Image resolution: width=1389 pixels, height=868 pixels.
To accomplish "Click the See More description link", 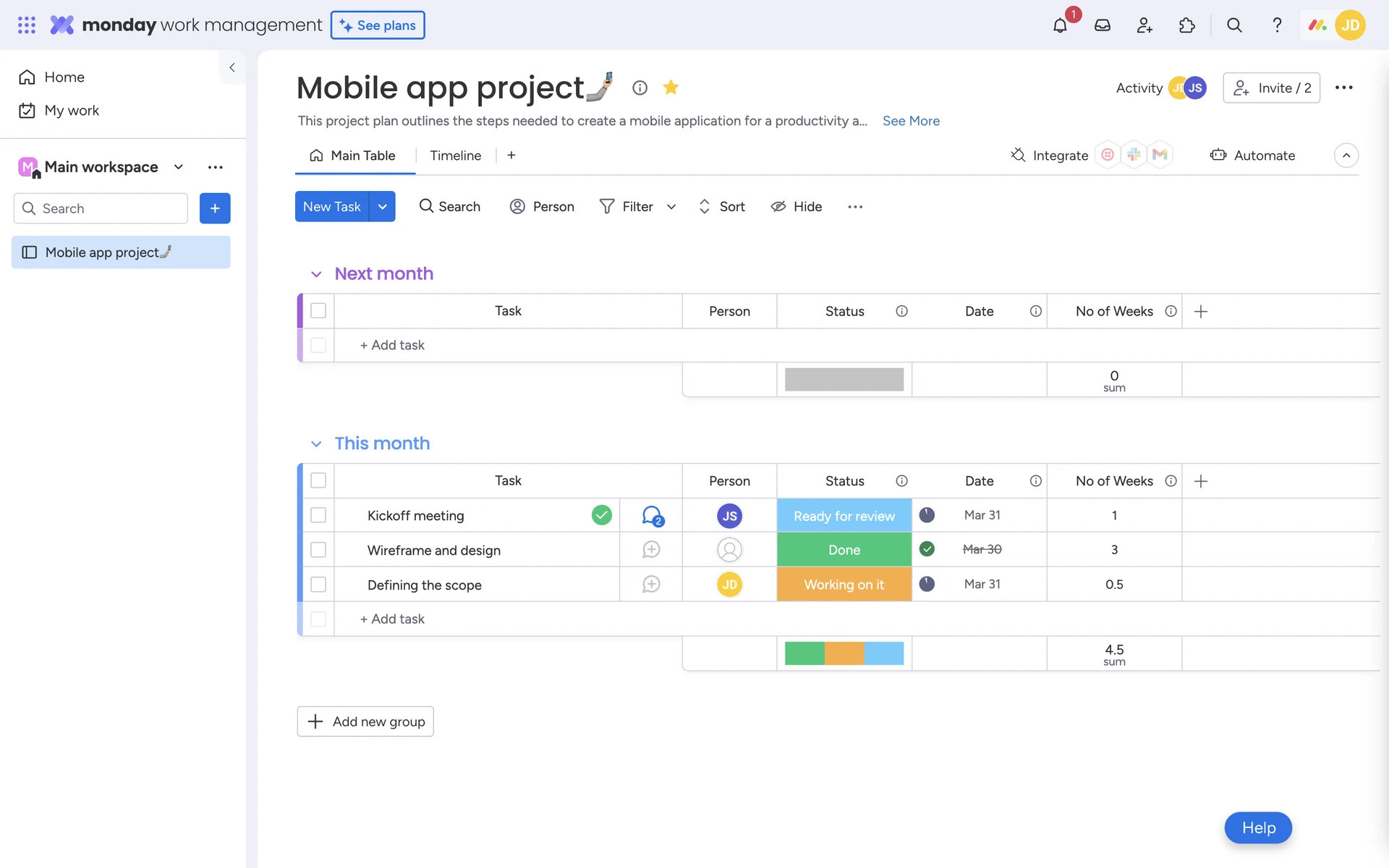I will click(x=911, y=121).
